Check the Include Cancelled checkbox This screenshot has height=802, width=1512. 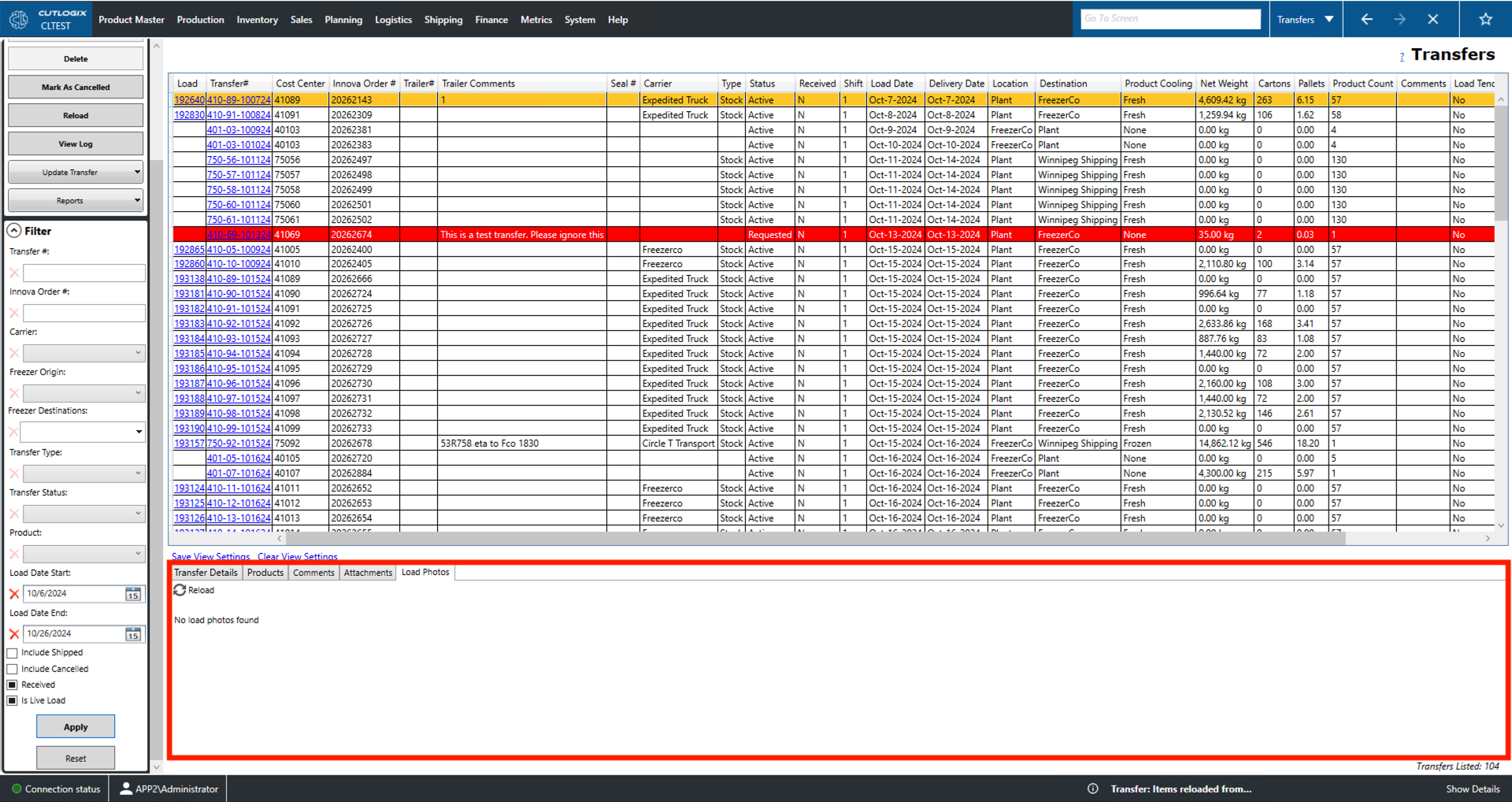tap(12, 668)
